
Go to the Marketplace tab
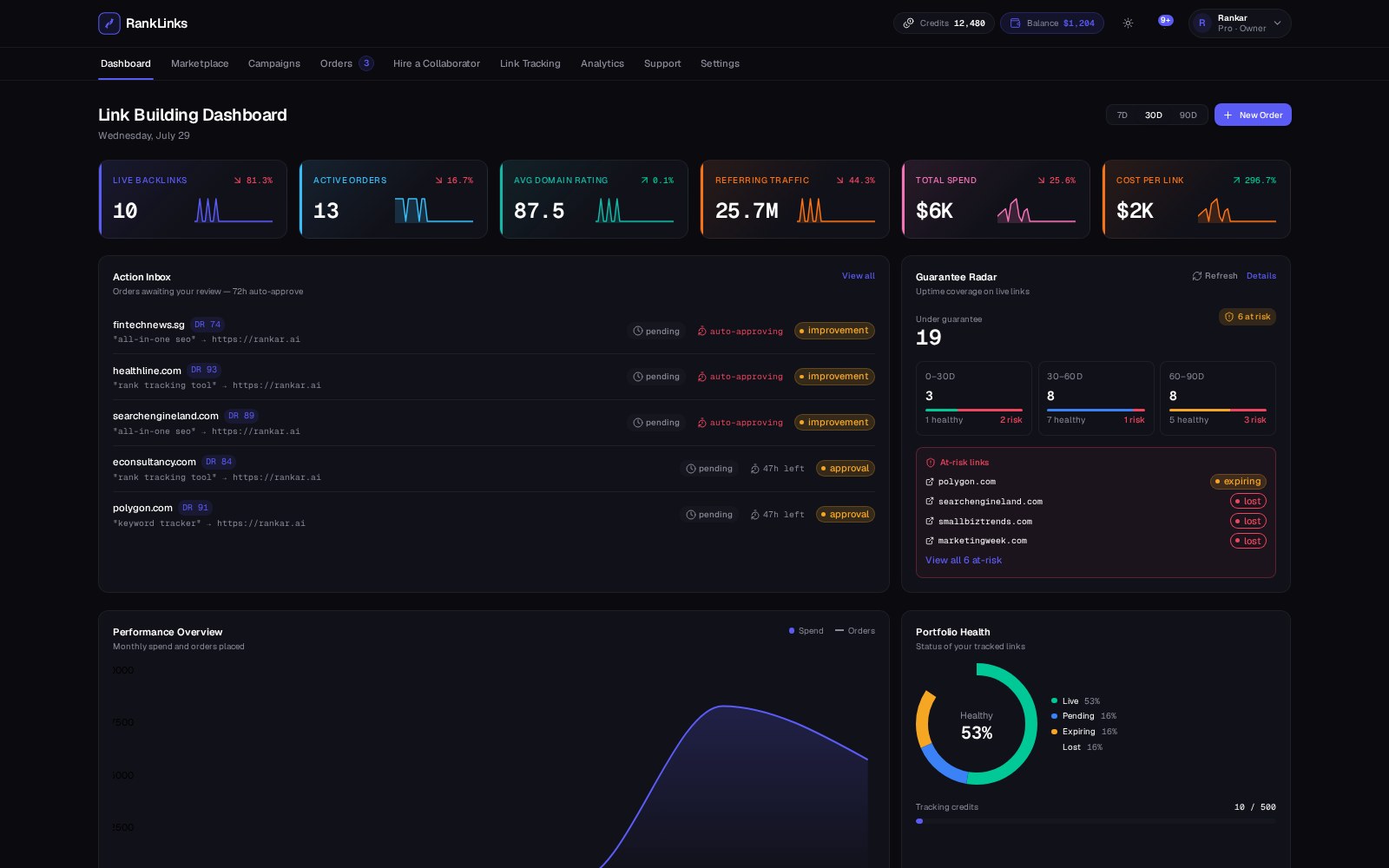tap(200, 63)
